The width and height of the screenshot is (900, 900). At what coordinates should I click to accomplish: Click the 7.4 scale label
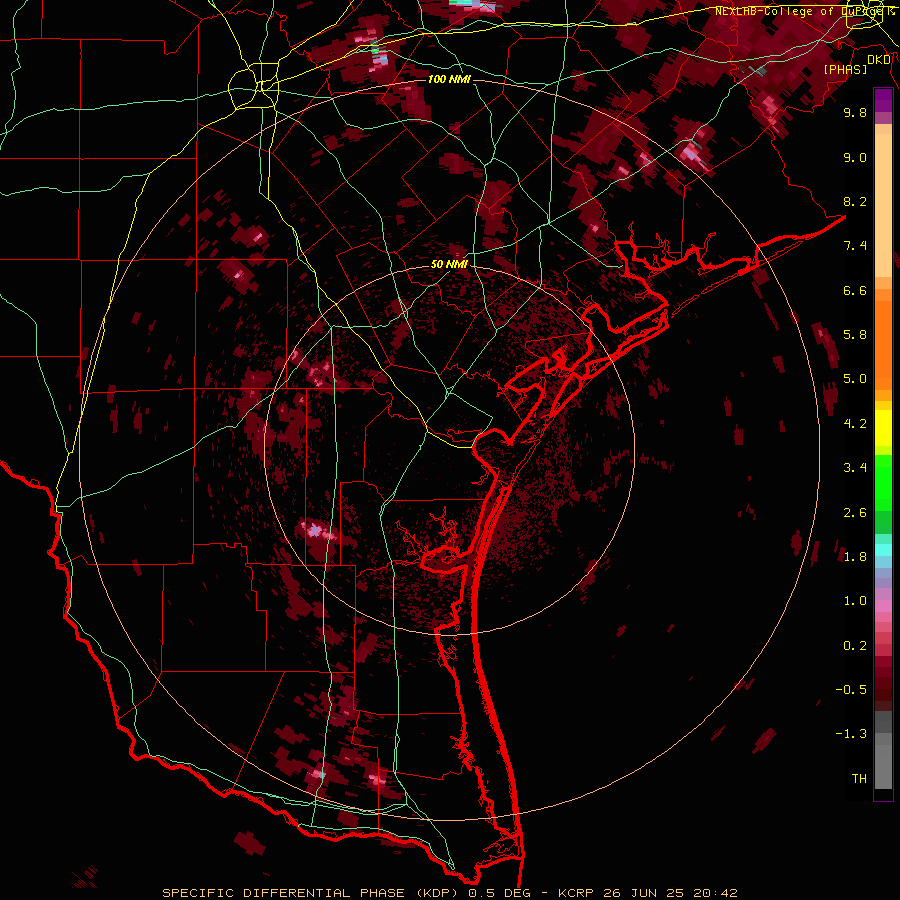[855, 246]
